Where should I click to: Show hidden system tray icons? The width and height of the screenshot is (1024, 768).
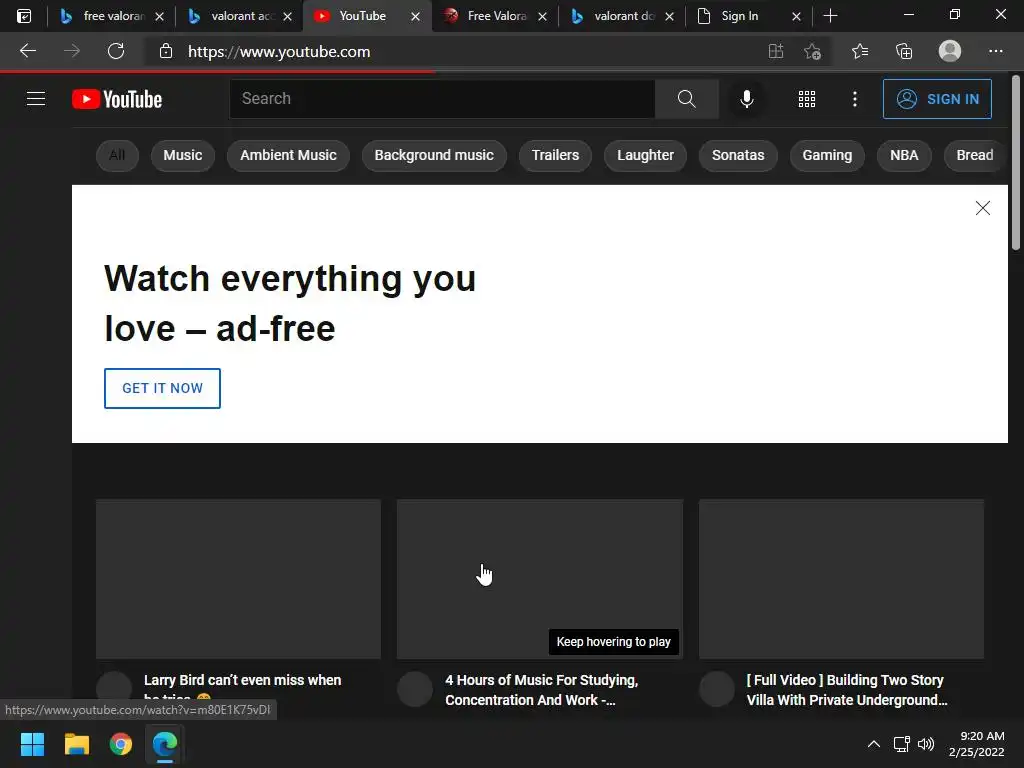coord(874,744)
